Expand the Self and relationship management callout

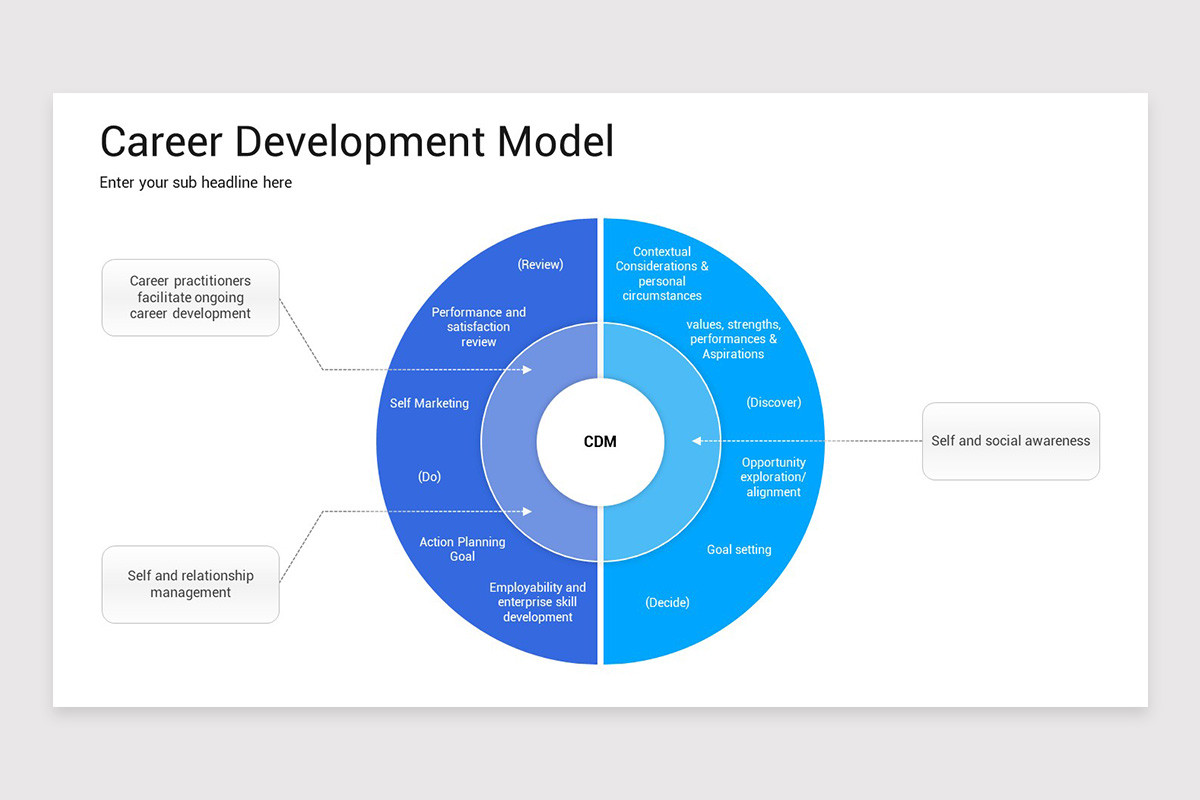tap(190, 584)
